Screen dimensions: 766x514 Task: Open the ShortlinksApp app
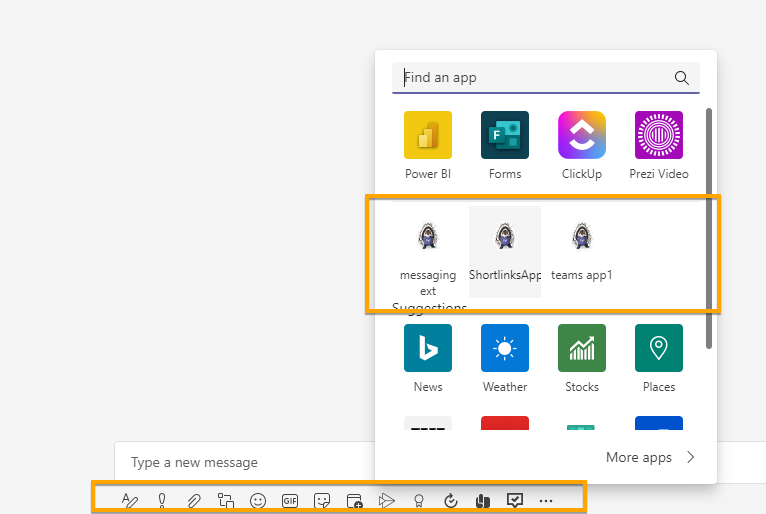505,252
